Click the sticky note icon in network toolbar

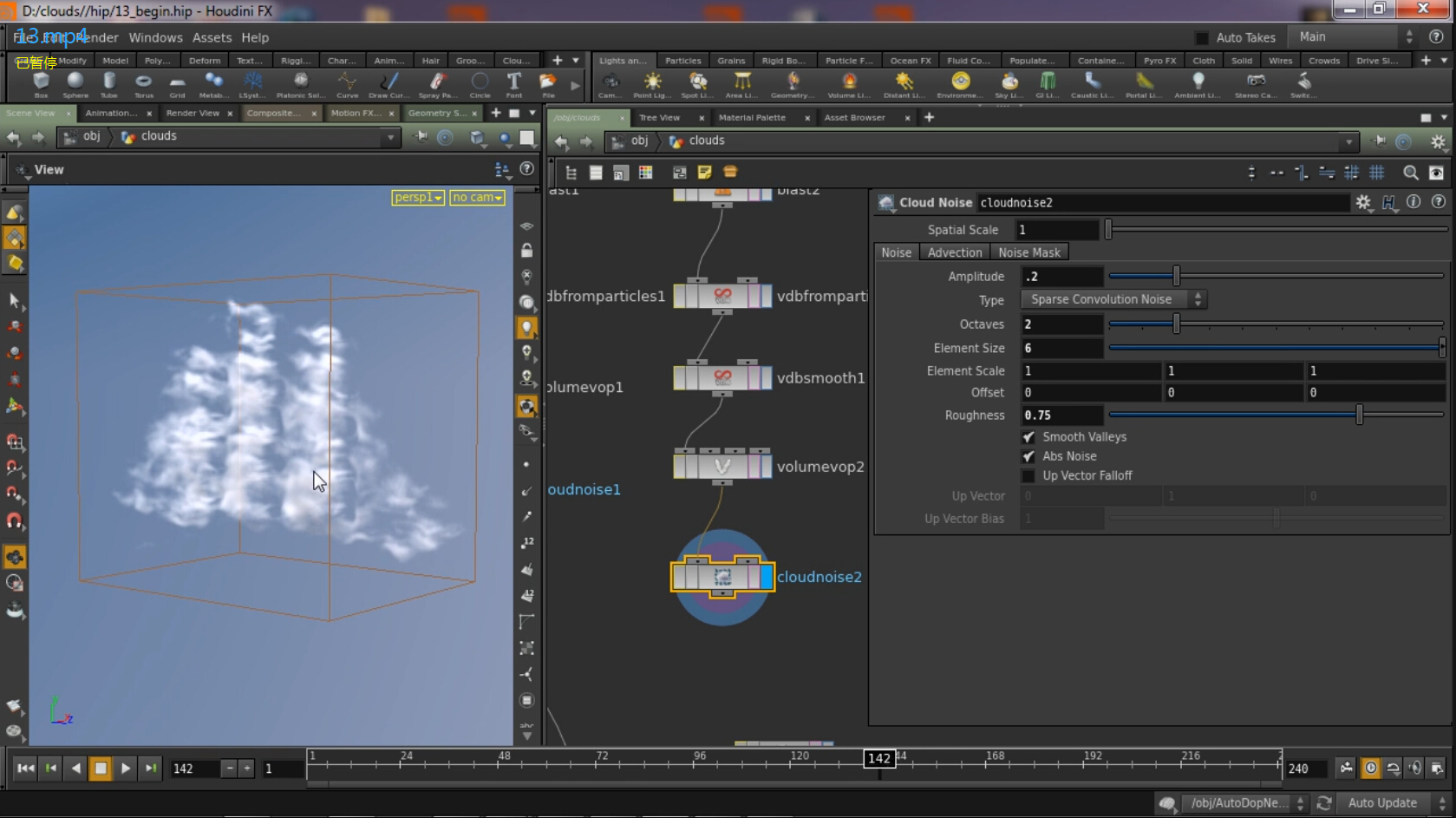click(x=704, y=173)
